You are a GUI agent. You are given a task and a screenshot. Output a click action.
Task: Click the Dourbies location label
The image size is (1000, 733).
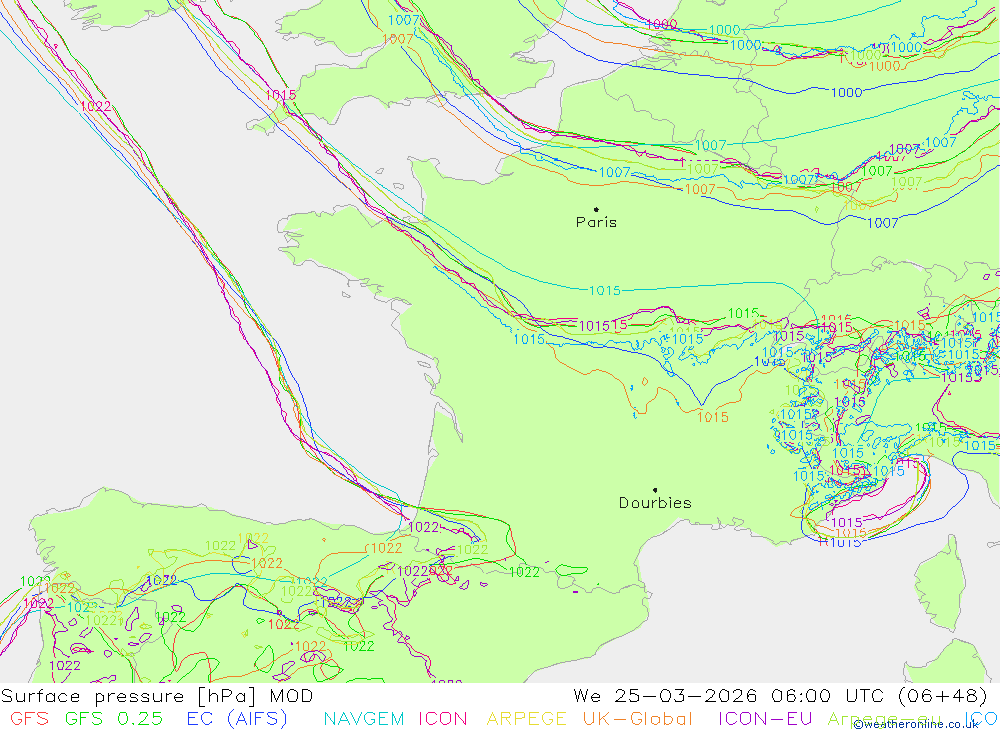tap(655, 503)
